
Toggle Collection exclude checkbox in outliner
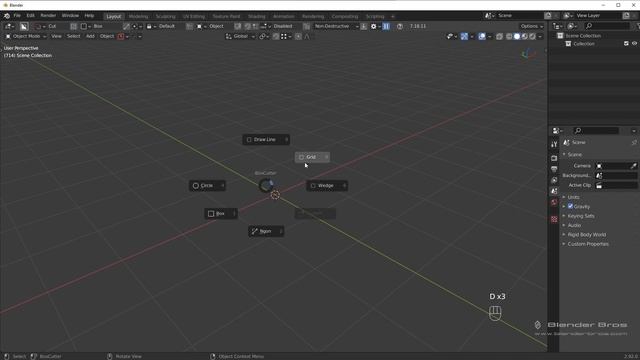point(626,44)
